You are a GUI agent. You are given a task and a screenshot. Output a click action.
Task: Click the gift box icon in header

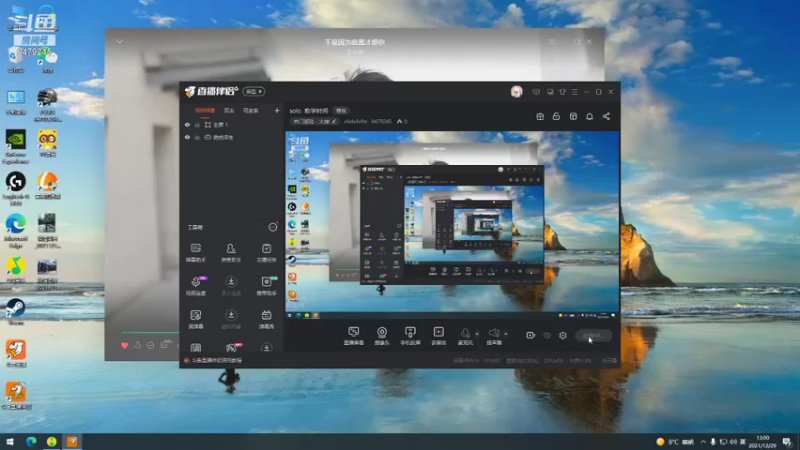pos(540,116)
